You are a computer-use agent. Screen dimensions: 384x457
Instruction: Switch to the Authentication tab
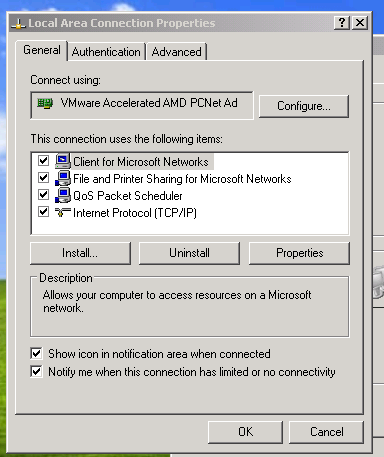[x=106, y=52]
